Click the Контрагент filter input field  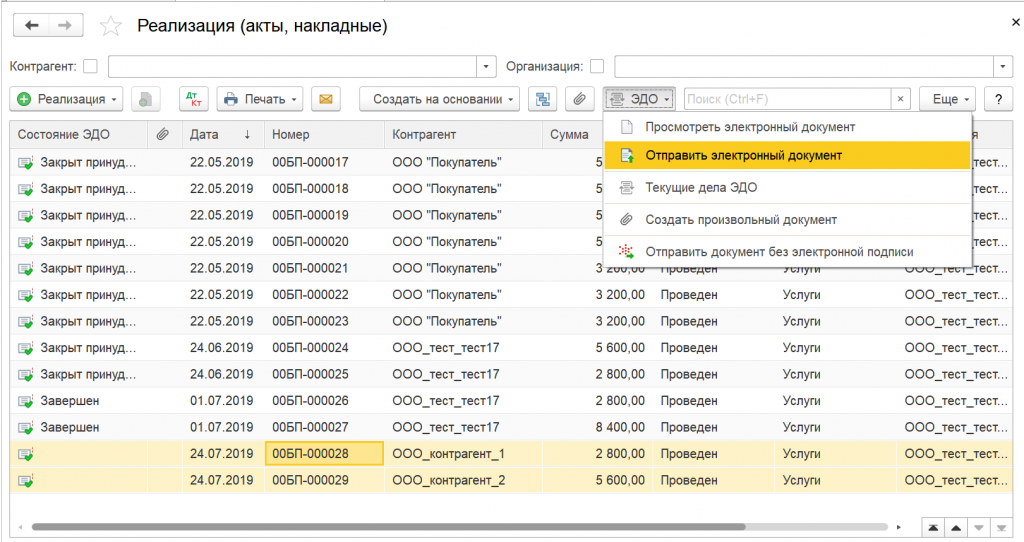coord(293,67)
